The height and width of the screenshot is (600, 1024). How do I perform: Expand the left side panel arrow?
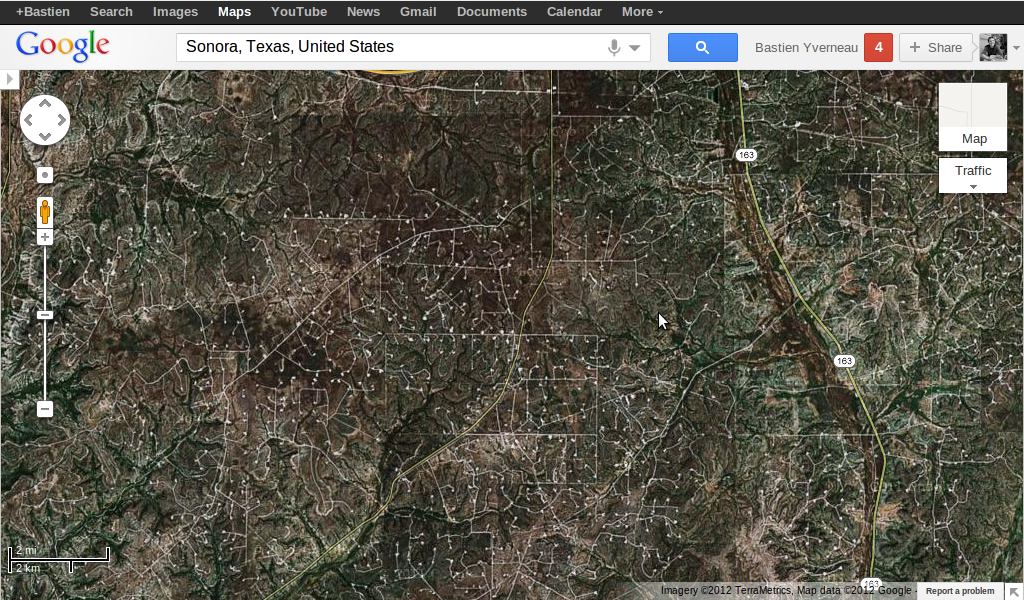click(10, 79)
